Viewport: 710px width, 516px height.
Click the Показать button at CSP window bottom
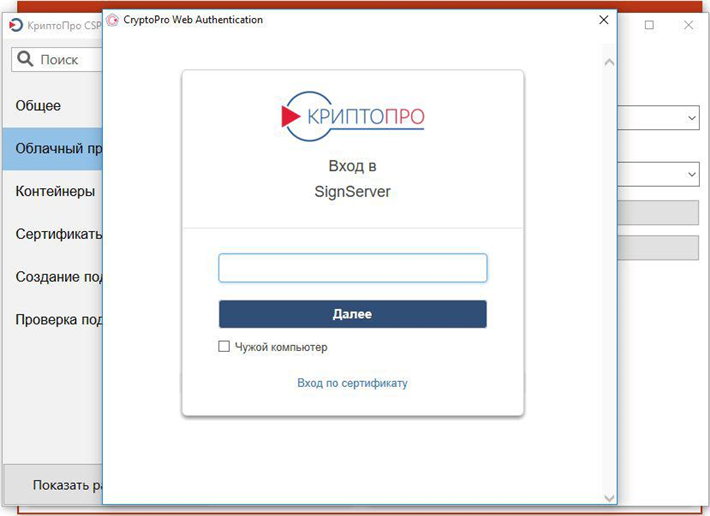pyautogui.click(x=53, y=485)
